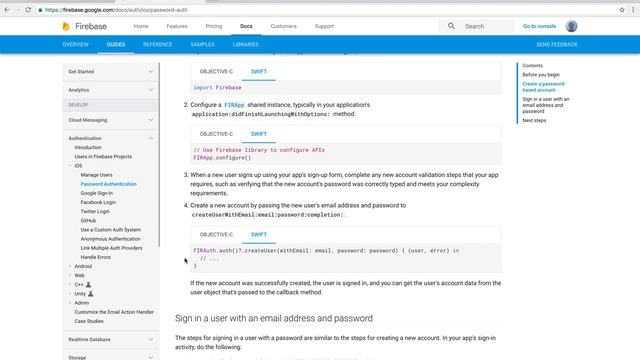Image resolution: width=640 pixels, height=360 pixels.
Task: Switch to the Overview tab
Action: 76,44
